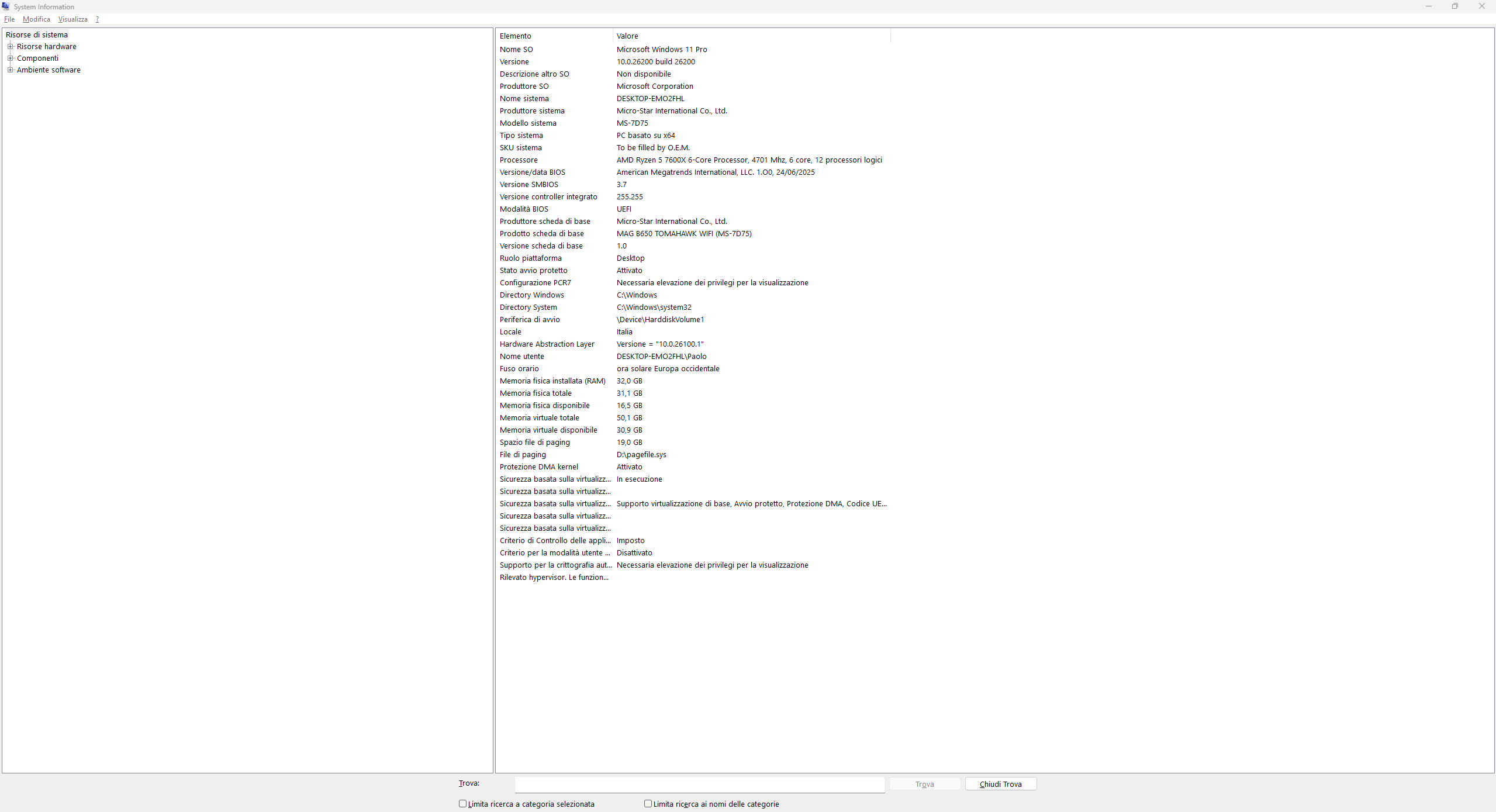Expand the Risorse hardware tree node

10,46
